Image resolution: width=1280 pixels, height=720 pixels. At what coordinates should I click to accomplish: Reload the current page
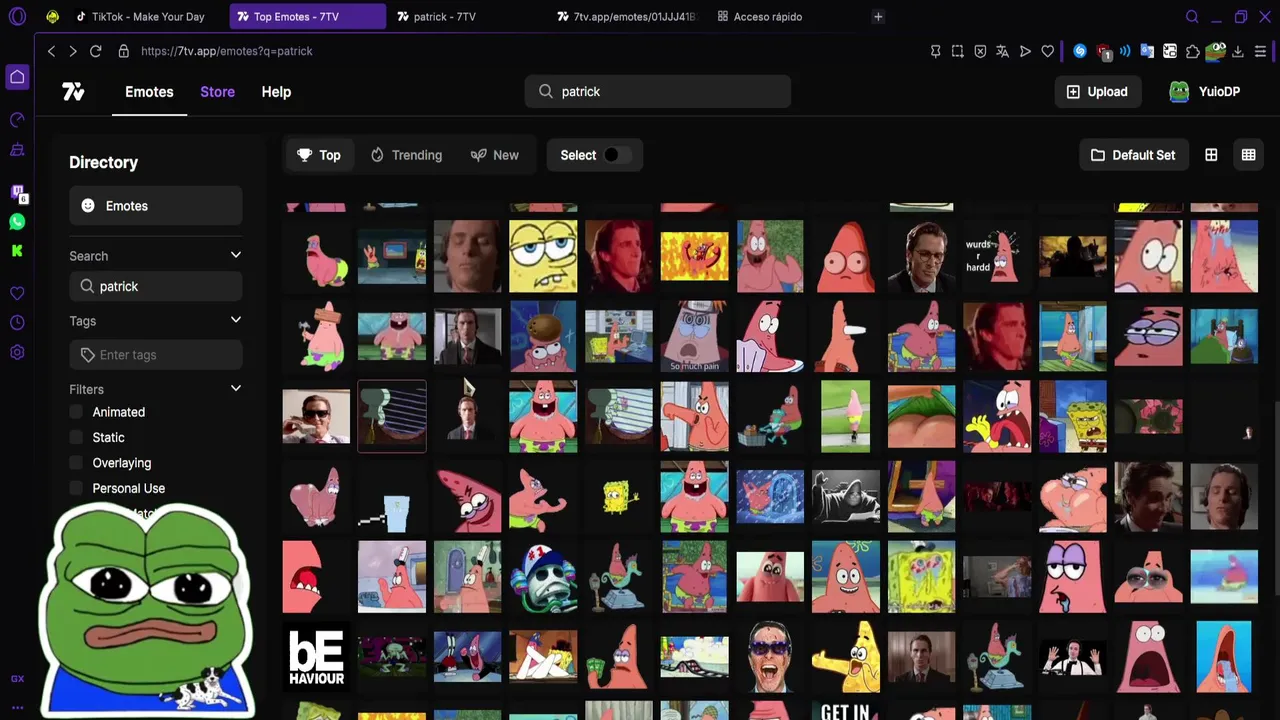tap(96, 51)
